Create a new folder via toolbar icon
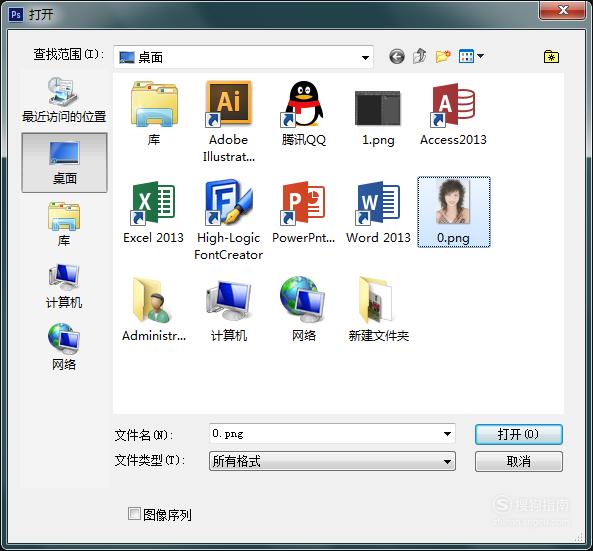Viewport: 593px width, 551px height. click(x=443, y=56)
